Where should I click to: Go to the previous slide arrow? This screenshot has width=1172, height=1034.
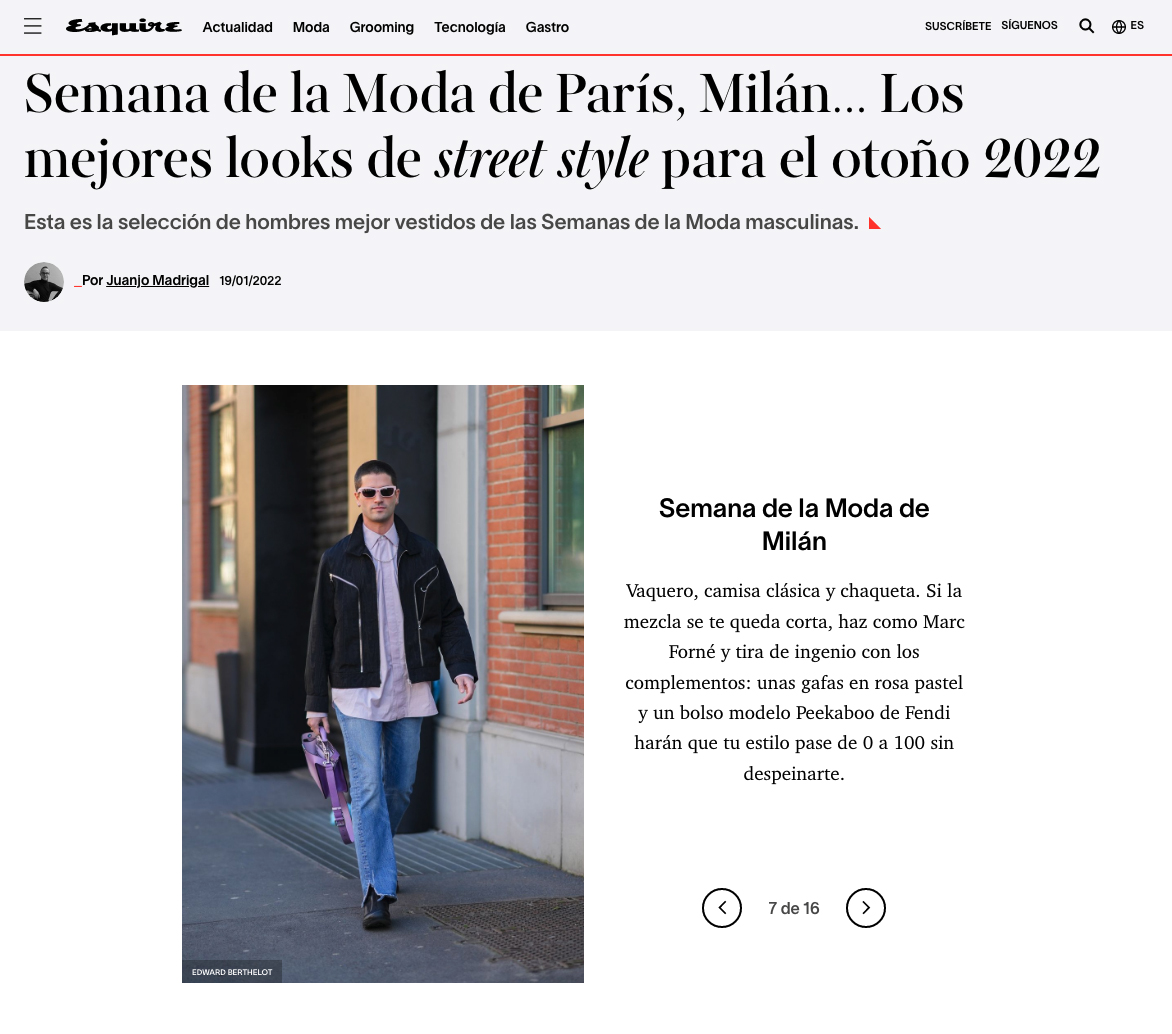click(x=722, y=908)
